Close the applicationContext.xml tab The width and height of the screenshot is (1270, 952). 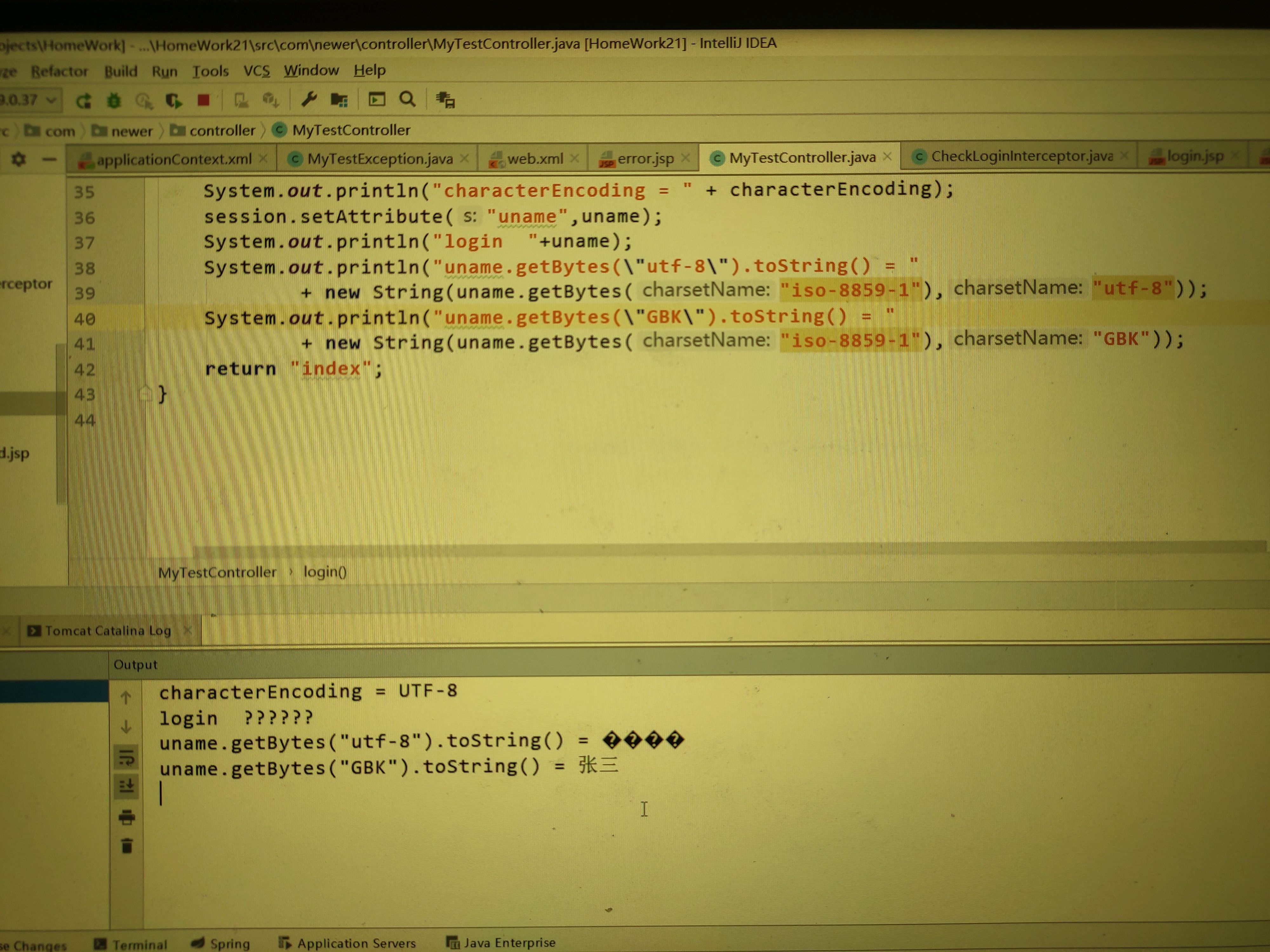tap(263, 158)
